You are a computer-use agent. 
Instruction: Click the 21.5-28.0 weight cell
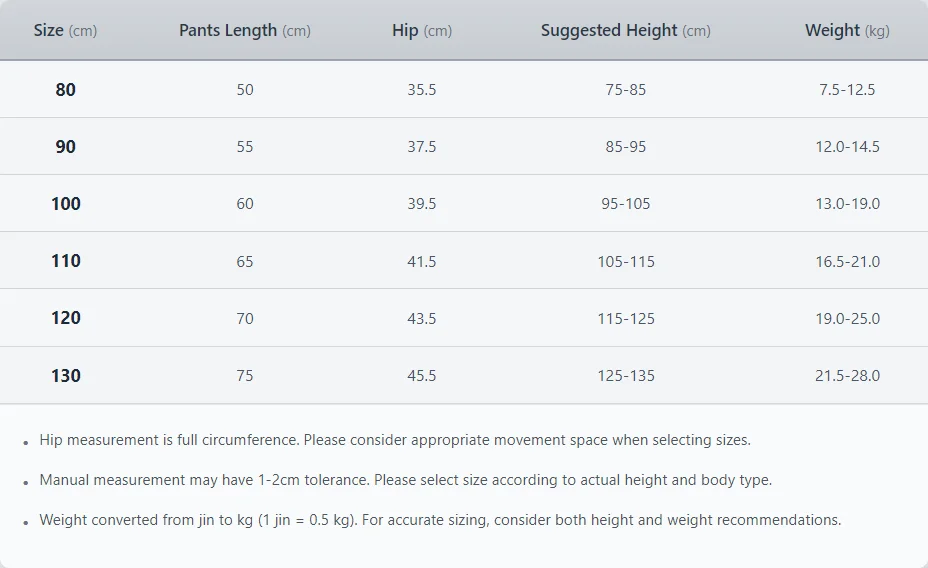(x=847, y=376)
